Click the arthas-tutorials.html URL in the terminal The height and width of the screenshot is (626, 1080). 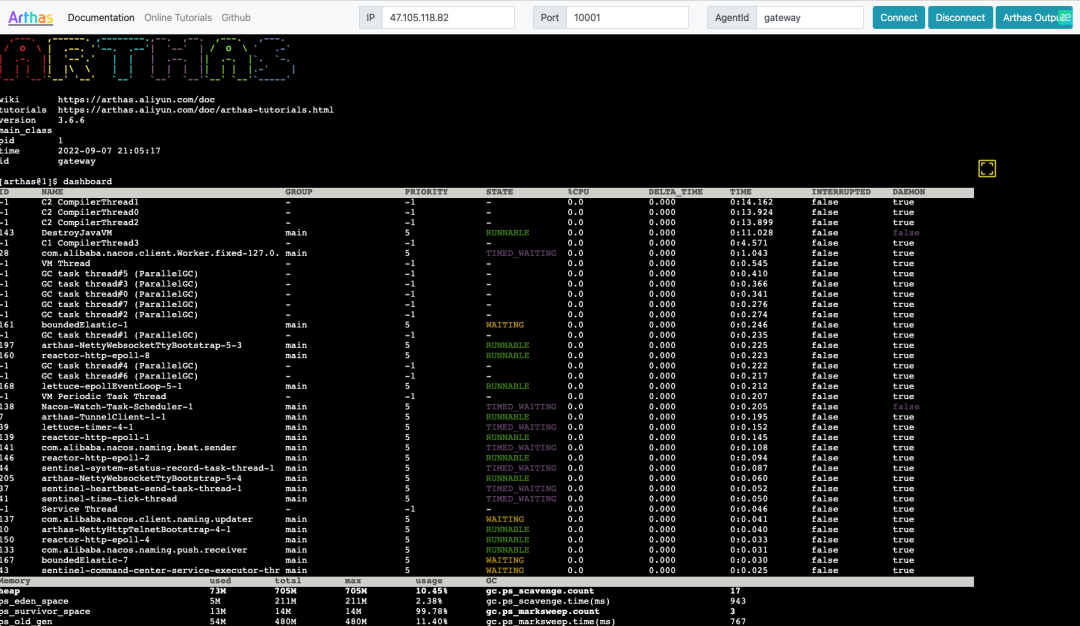tap(195, 110)
